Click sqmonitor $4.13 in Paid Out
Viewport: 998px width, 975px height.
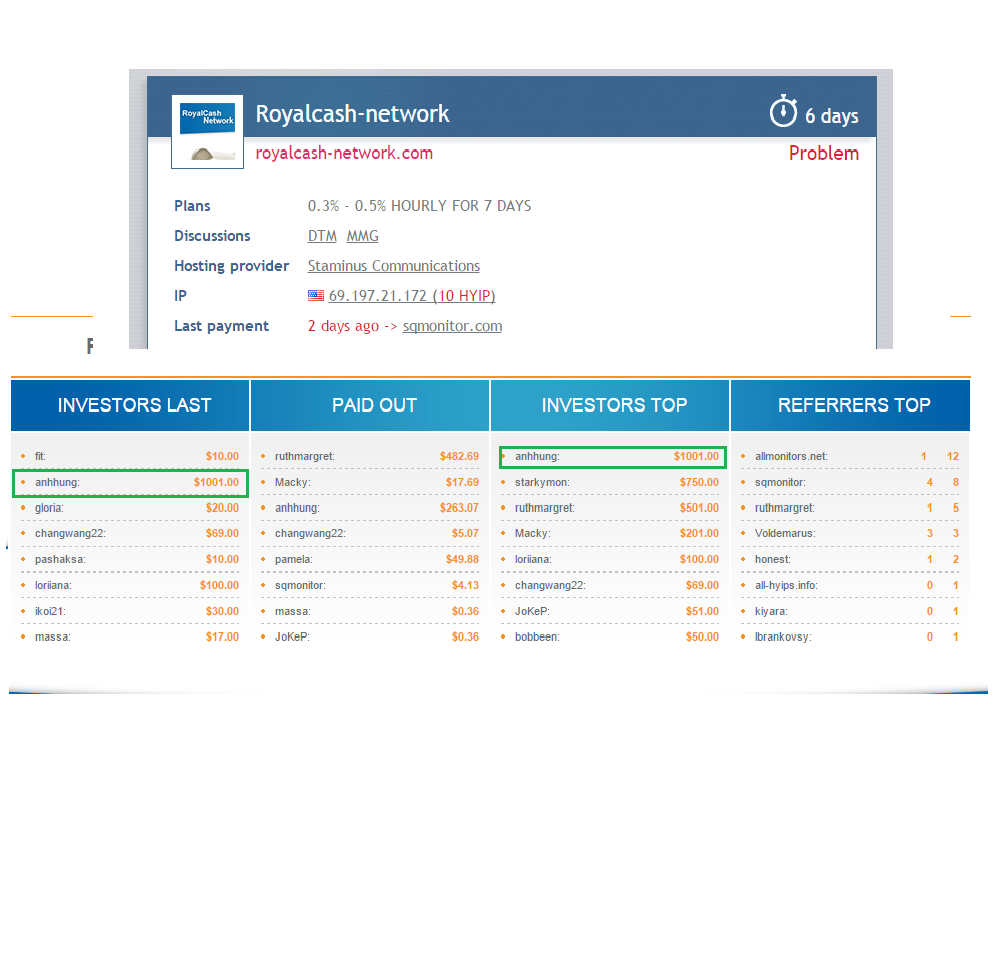point(370,586)
